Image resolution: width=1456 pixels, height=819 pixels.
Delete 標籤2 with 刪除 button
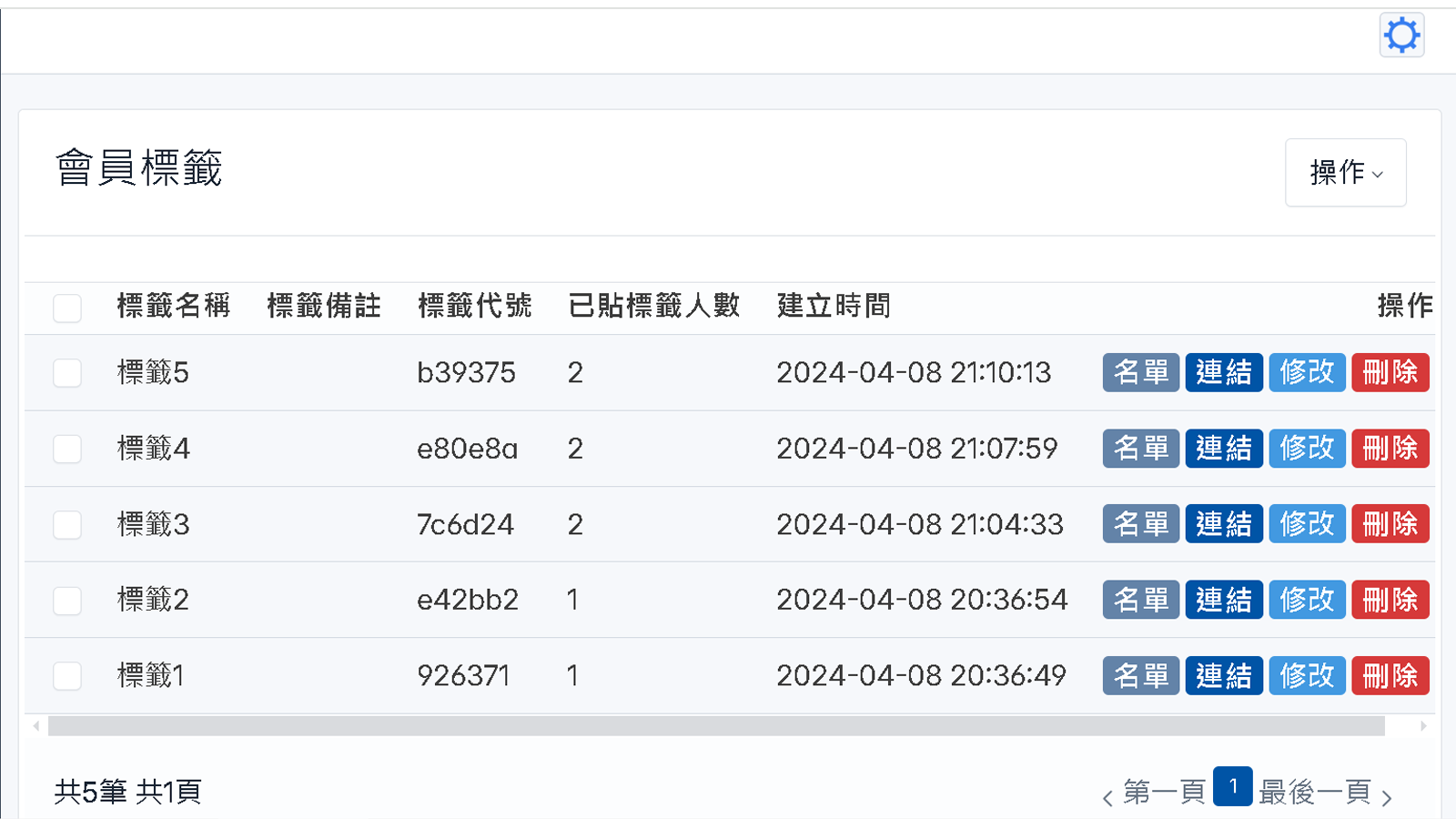point(1390,600)
